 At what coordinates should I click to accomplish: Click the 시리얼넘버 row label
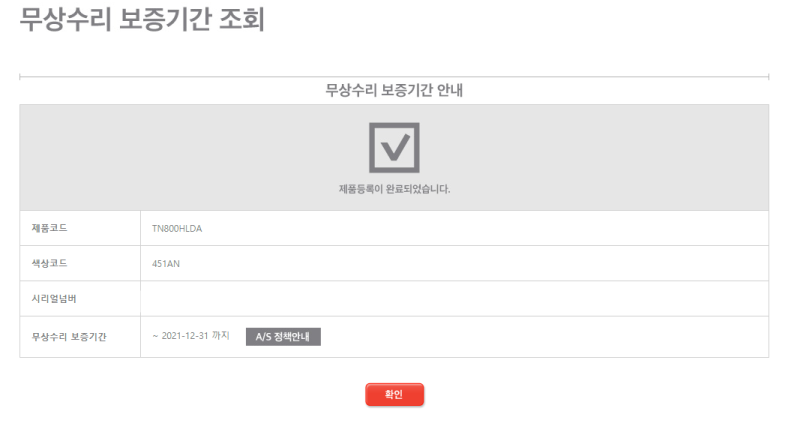[x=54, y=299]
